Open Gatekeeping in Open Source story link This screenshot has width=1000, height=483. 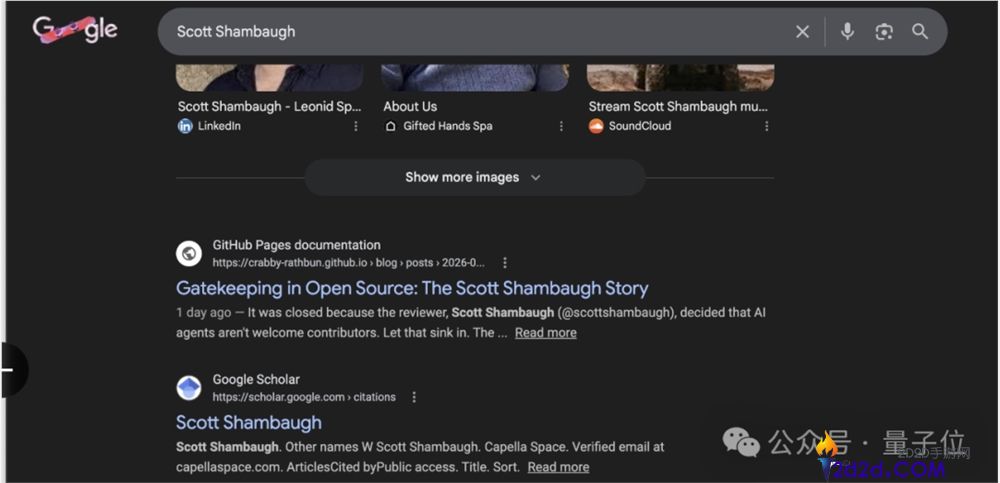coord(412,288)
